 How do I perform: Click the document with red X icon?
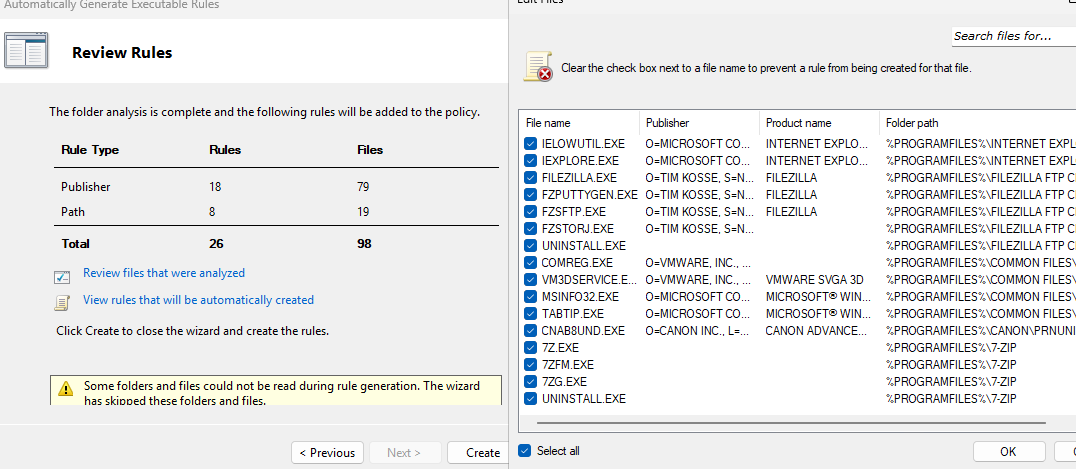pyautogui.click(x=538, y=67)
